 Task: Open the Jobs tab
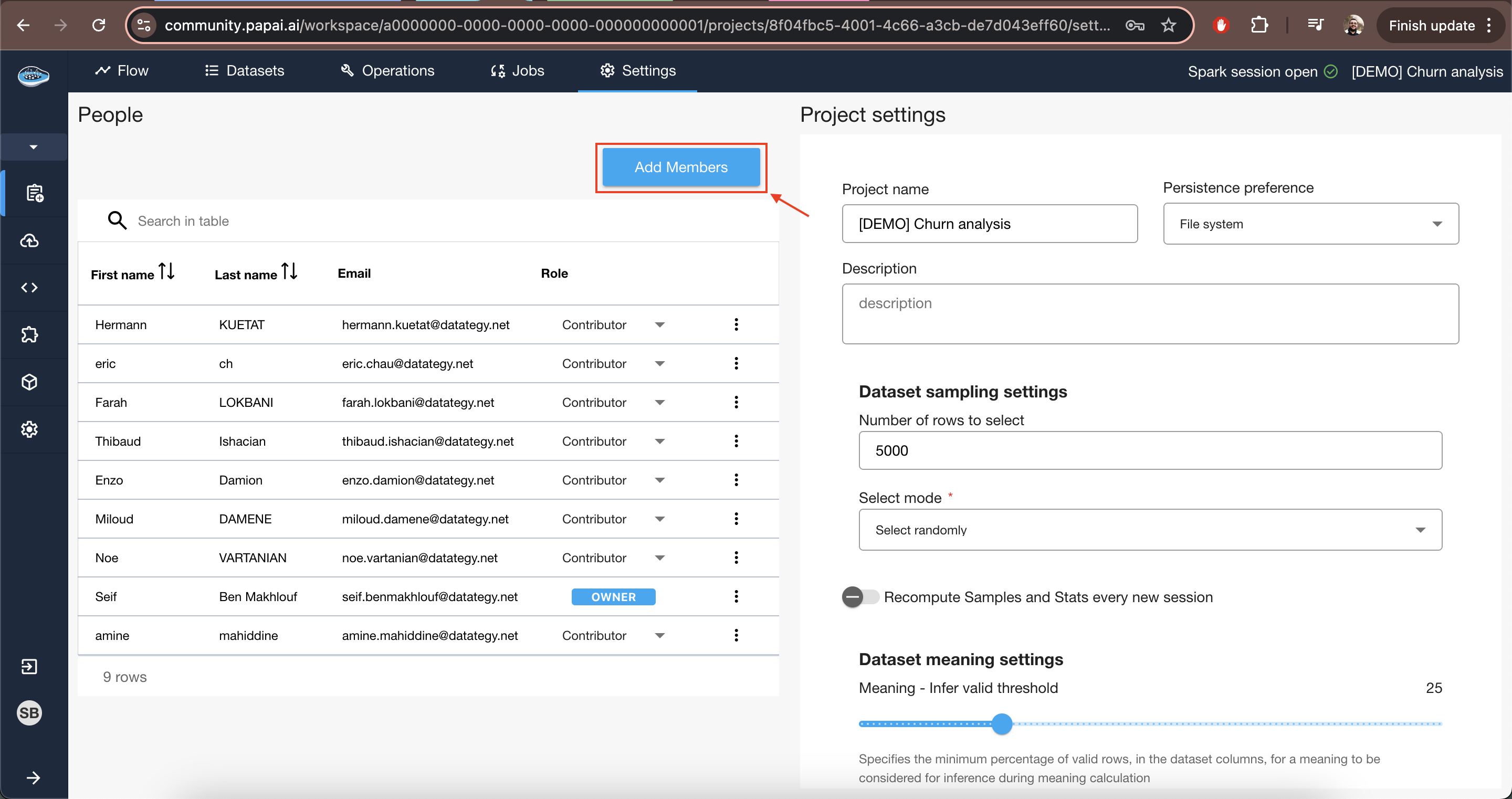point(518,70)
